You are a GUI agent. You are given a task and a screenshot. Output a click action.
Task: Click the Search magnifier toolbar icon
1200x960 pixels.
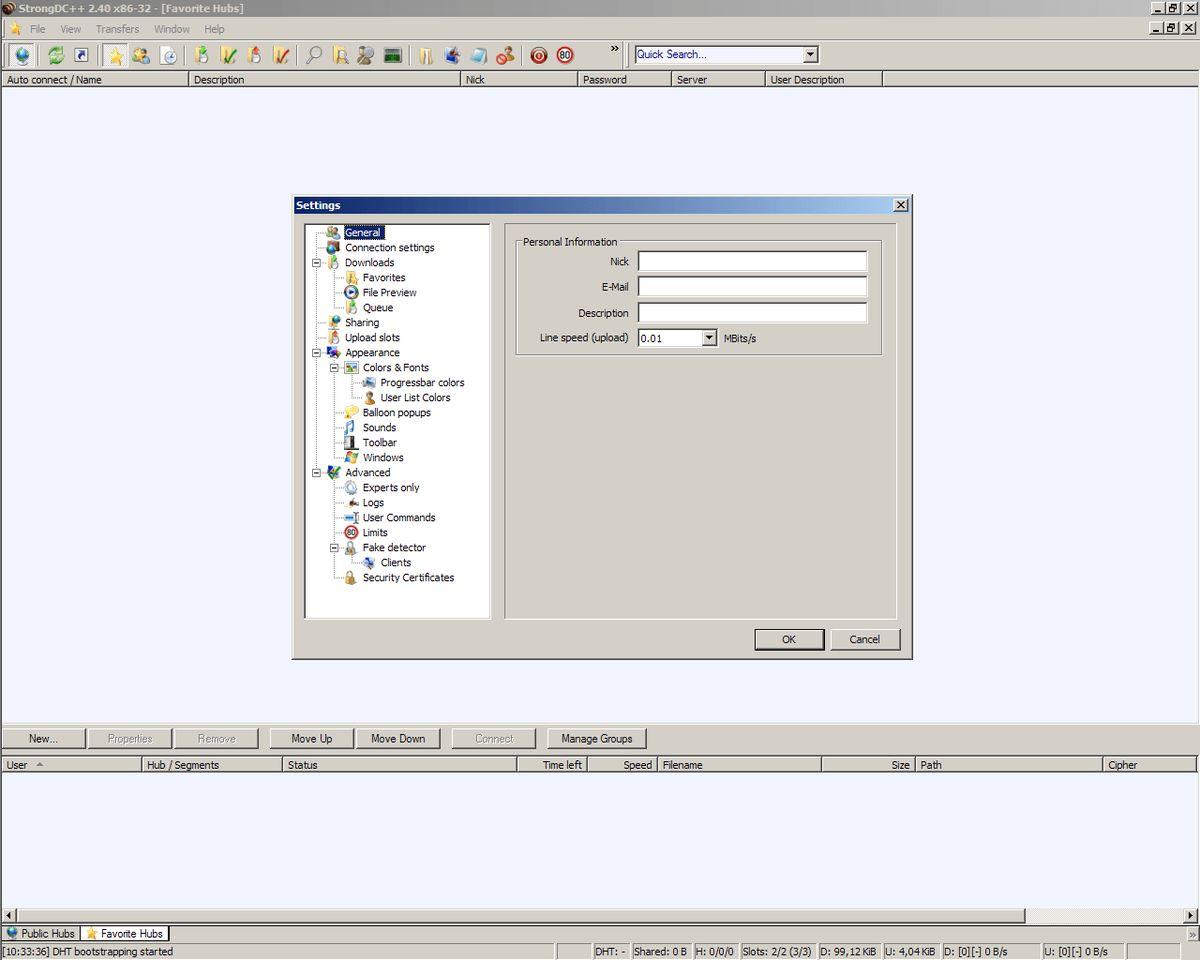pyautogui.click(x=314, y=55)
